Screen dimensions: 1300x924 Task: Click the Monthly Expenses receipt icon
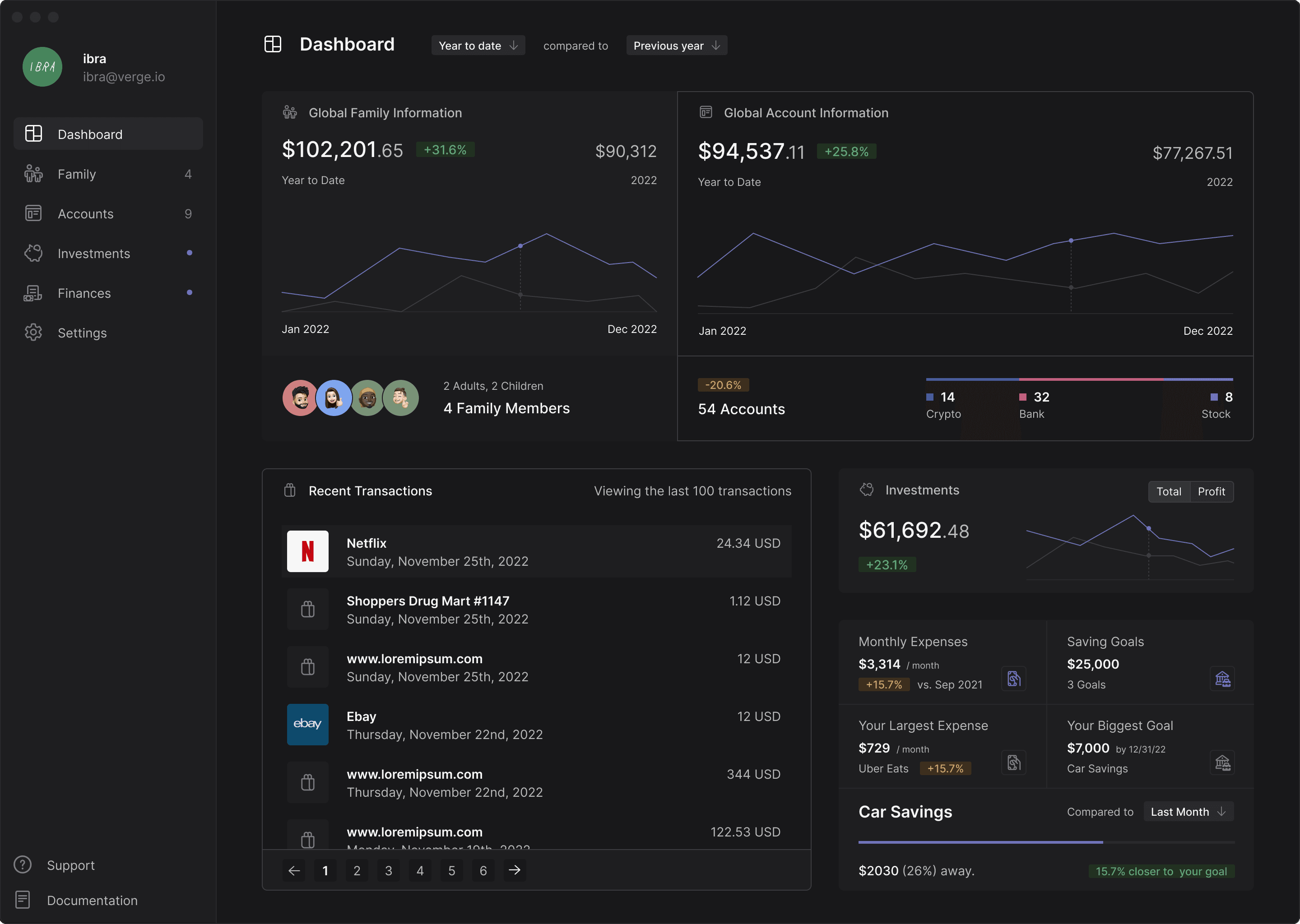1014,678
